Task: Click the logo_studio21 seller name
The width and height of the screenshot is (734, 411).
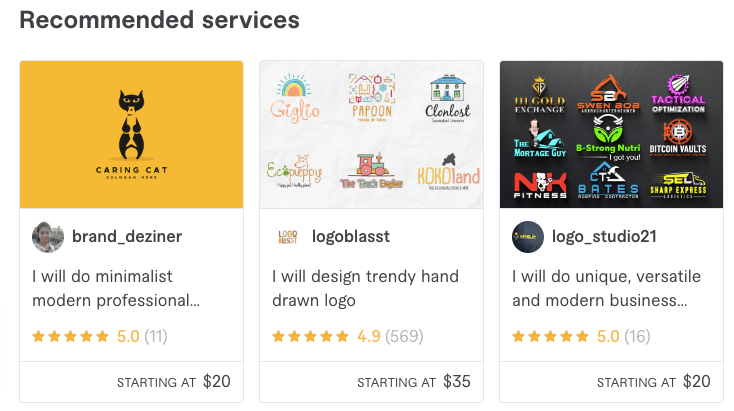Action: 601,237
